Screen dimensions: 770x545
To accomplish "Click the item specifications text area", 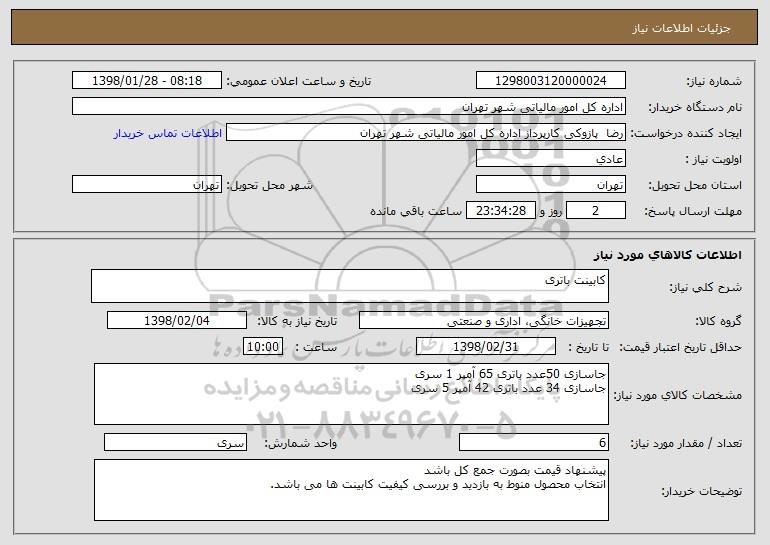I will [351, 394].
